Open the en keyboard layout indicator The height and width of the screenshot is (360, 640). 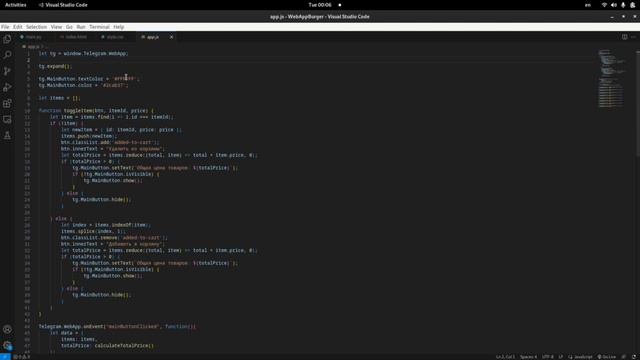(588, 5)
